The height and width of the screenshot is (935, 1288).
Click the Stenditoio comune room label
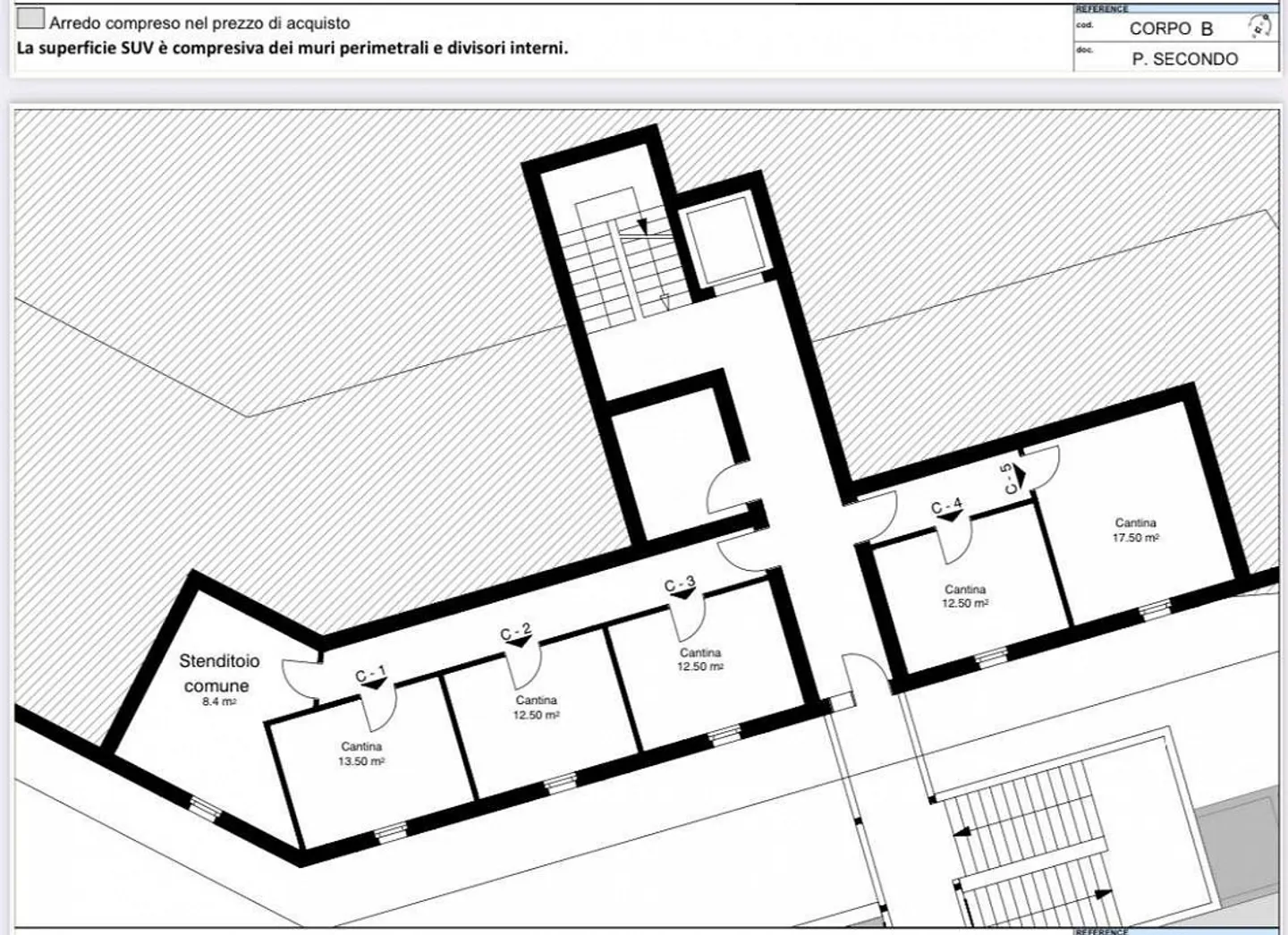click(x=219, y=673)
